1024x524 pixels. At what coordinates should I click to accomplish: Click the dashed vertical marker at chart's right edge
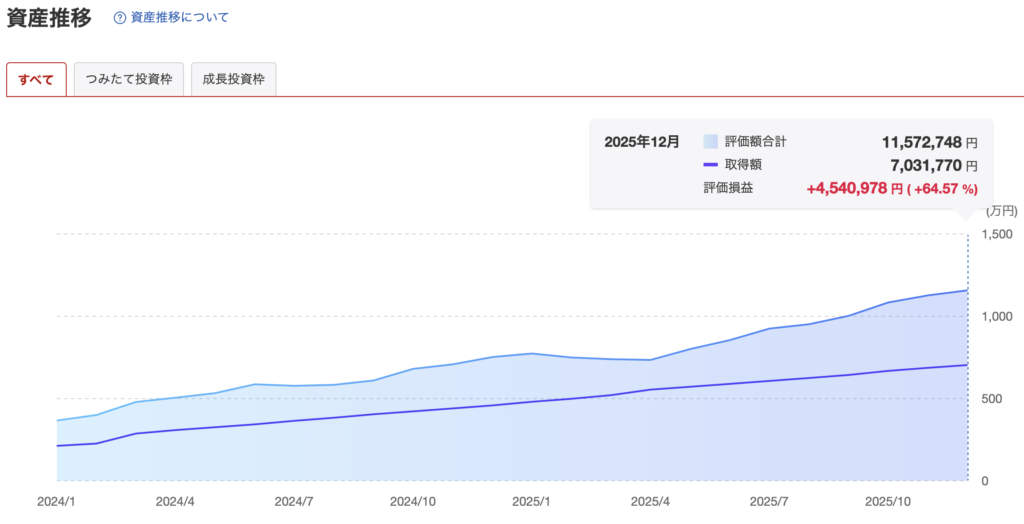[967, 350]
